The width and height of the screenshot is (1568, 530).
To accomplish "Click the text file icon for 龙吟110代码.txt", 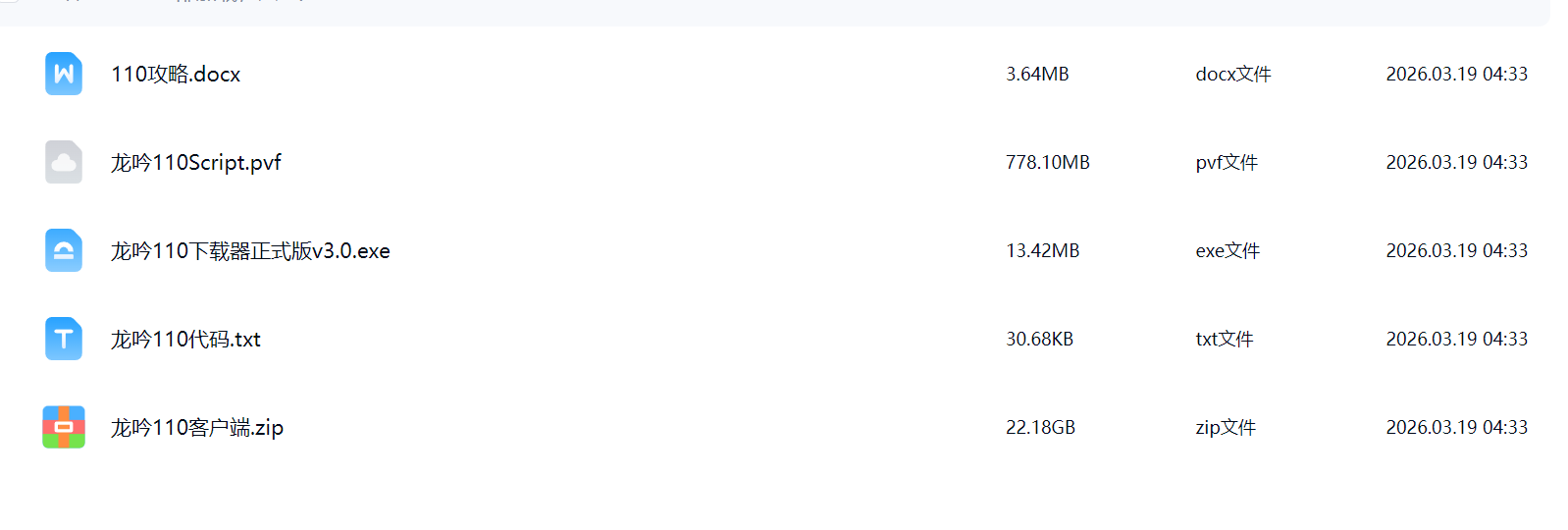I will tap(64, 339).
